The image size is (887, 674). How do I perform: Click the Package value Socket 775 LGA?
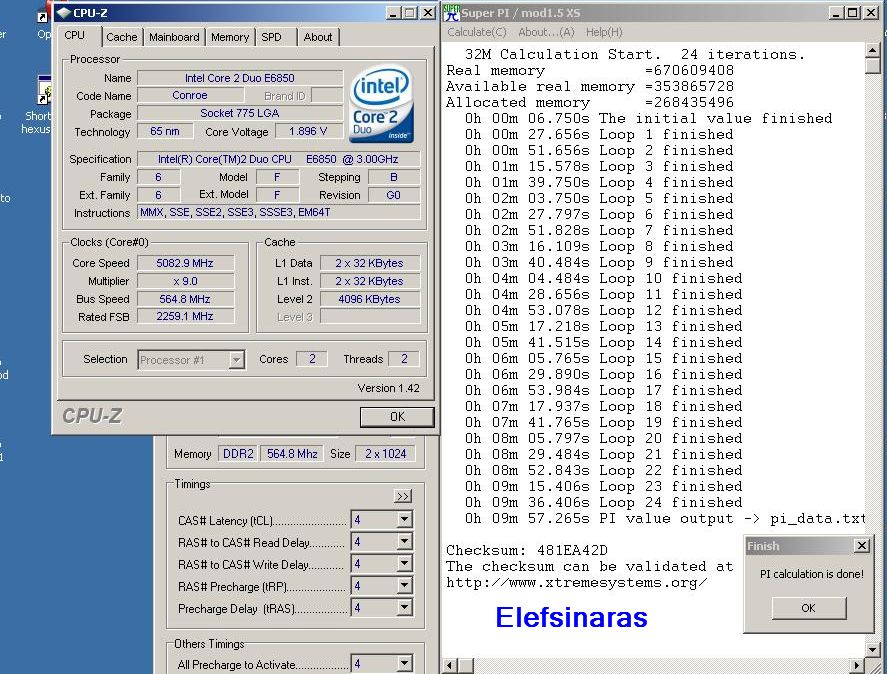[240, 113]
